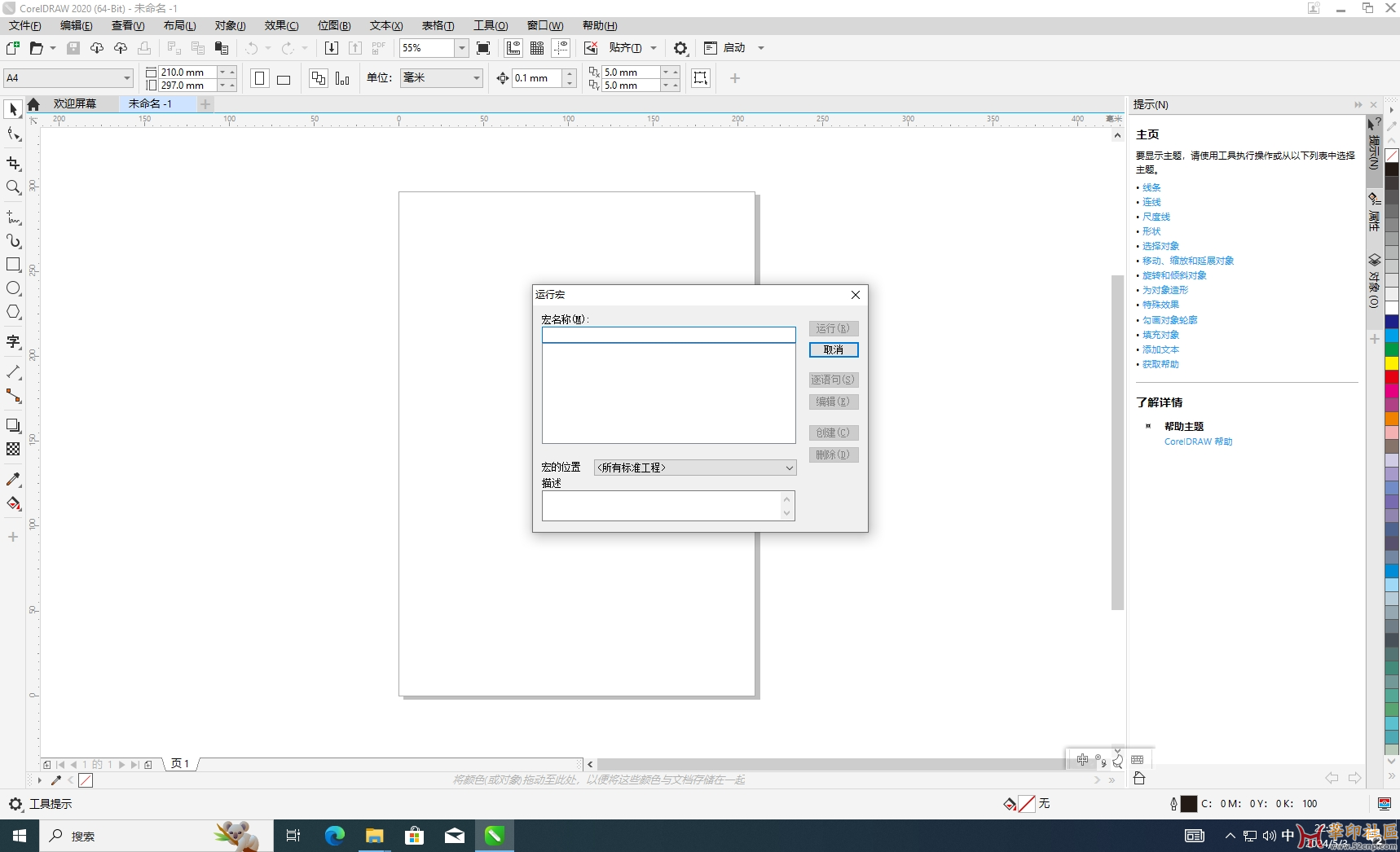Open the CorelDRAW 帮助 link
This screenshot has height=852, width=1400.
1198,441
